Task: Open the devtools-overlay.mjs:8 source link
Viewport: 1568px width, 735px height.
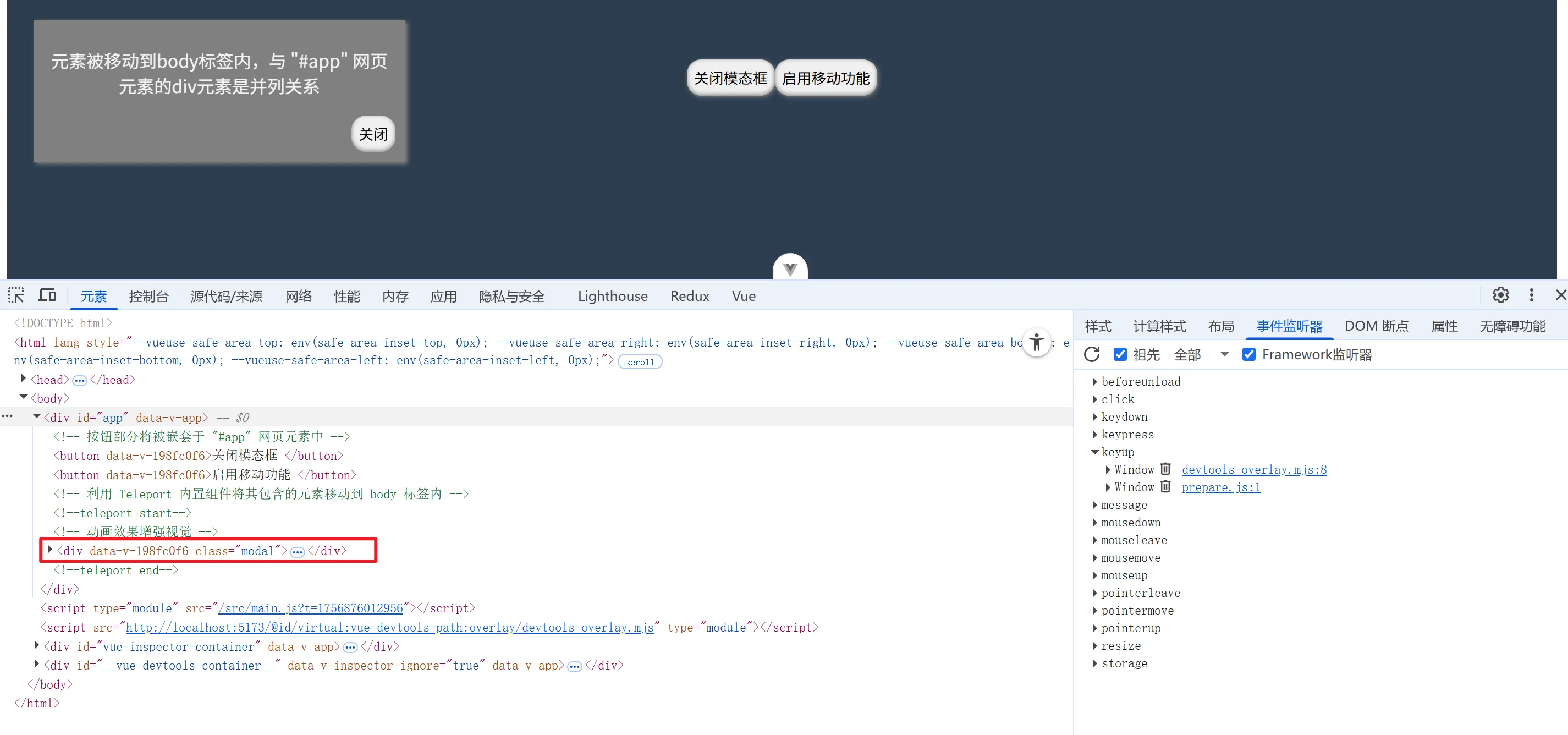Action: coord(1253,469)
